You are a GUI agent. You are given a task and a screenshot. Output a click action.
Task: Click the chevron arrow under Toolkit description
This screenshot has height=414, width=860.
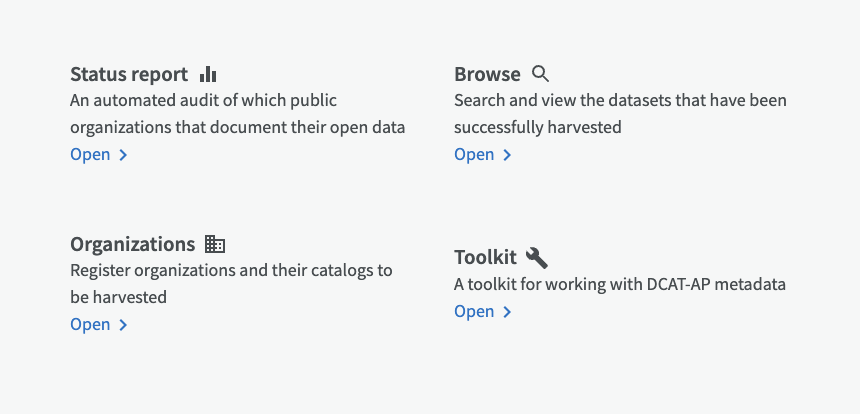[x=507, y=312]
